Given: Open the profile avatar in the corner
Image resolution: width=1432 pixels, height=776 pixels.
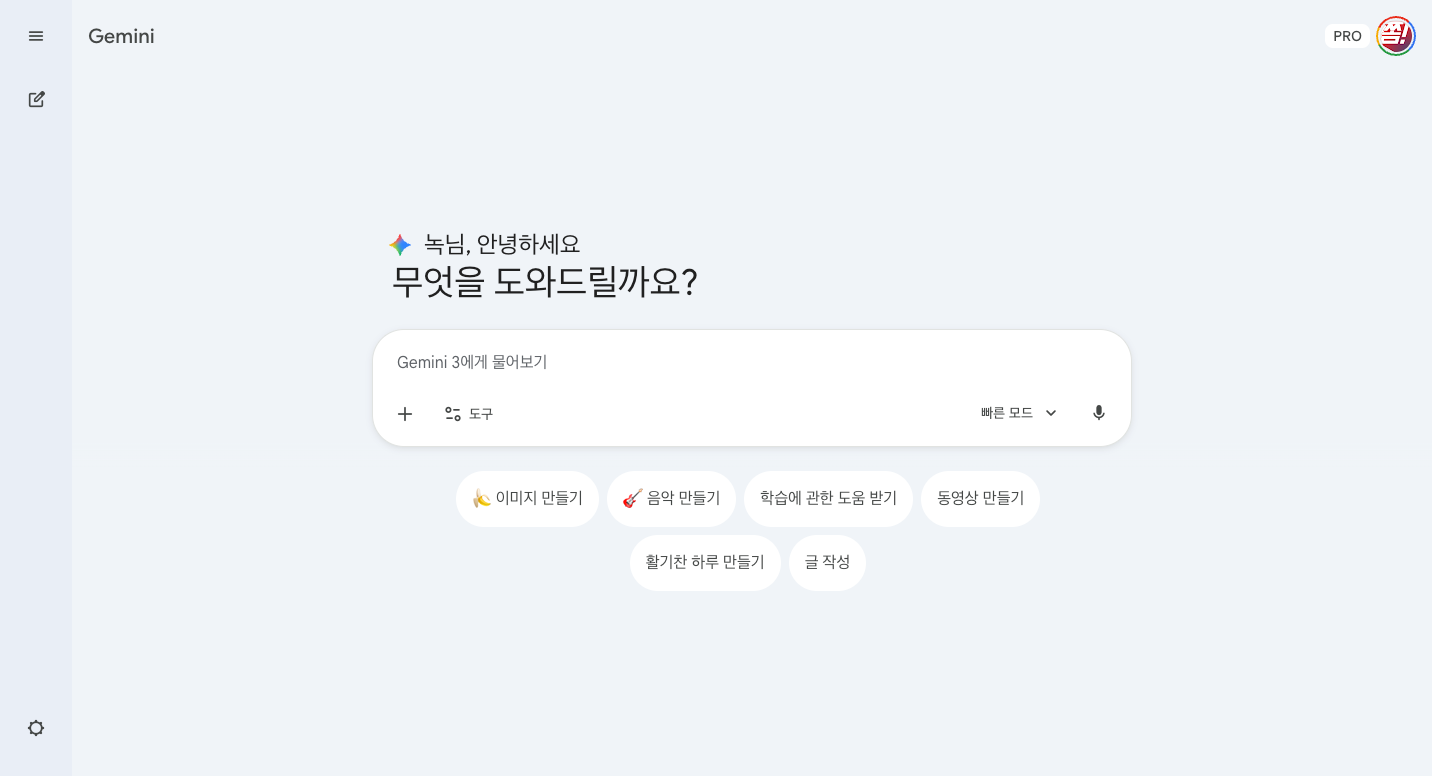Looking at the screenshot, I should pyautogui.click(x=1396, y=36).
